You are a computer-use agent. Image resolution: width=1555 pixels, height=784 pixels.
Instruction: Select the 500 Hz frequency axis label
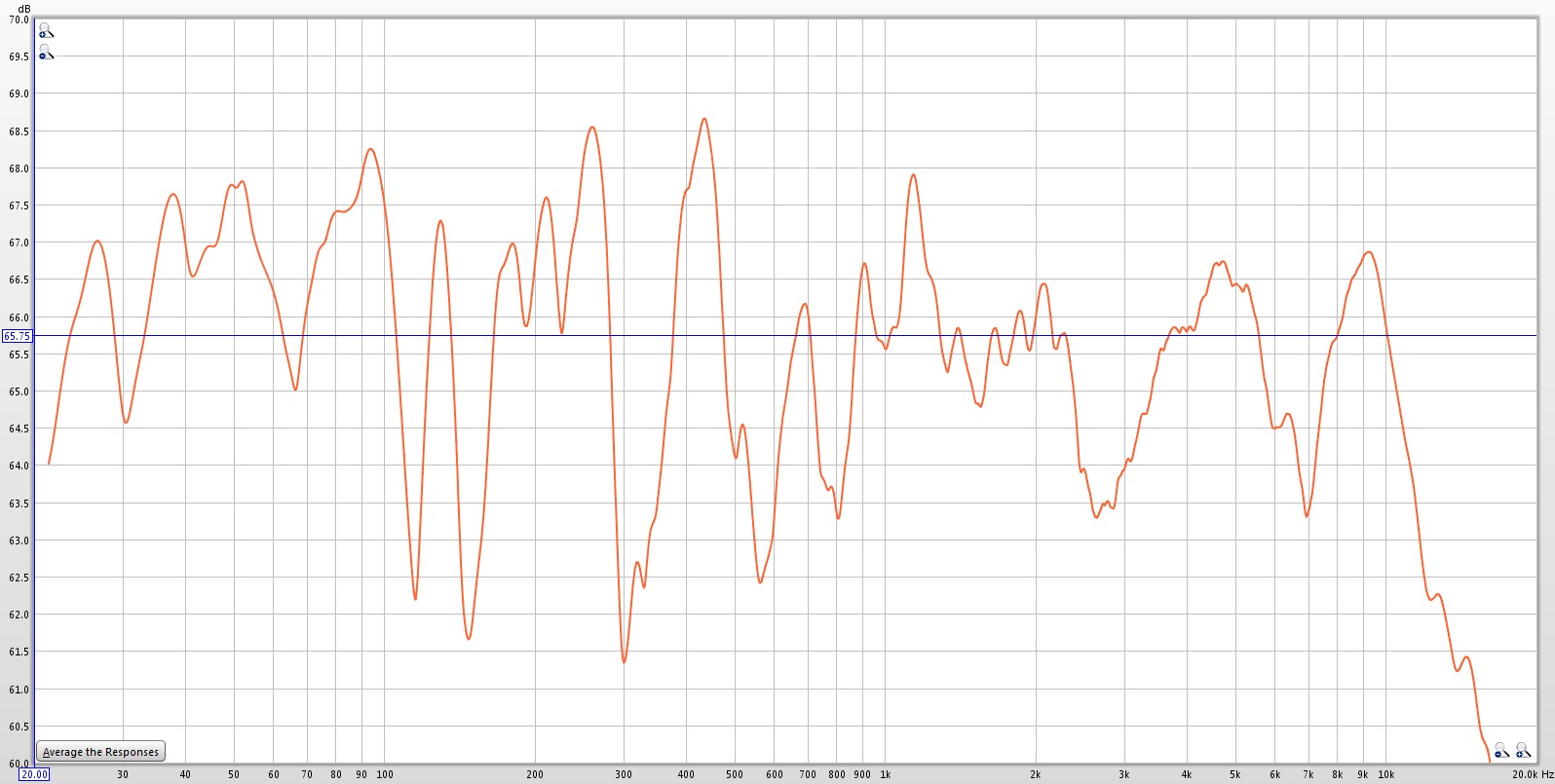[735, 775]
